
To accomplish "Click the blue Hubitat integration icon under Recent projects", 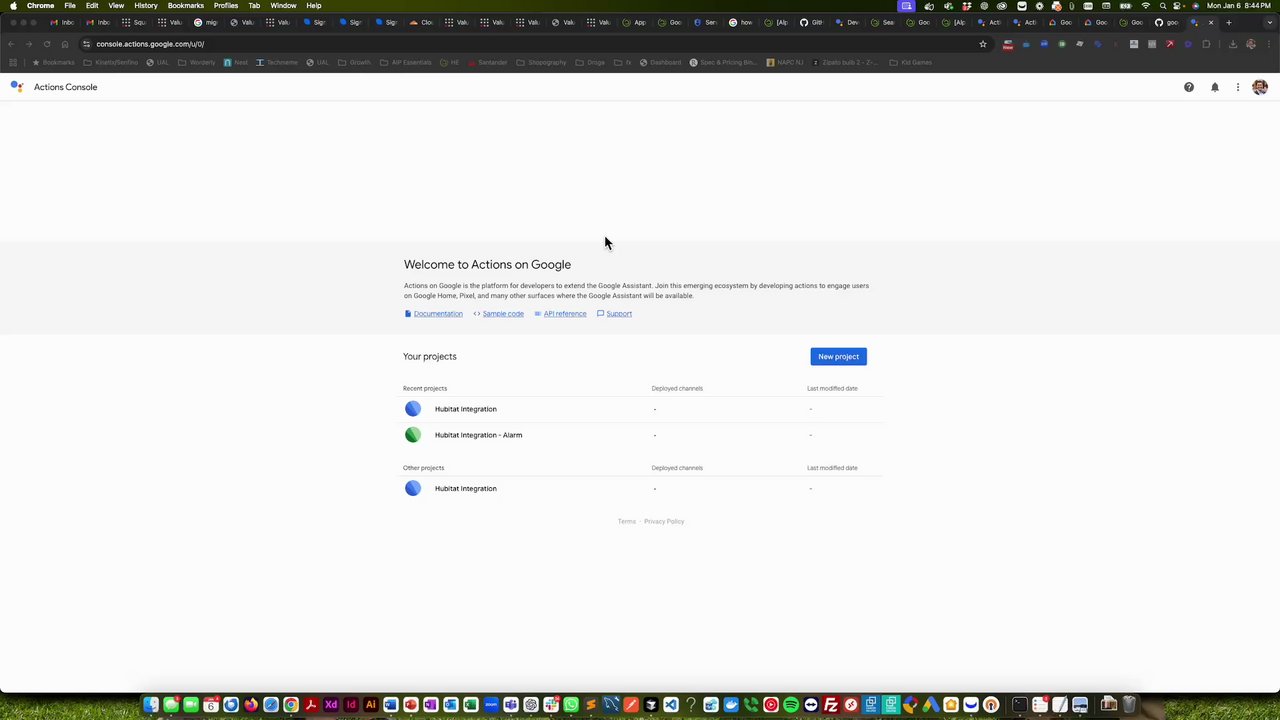I will pyautogui.click(x=413, y=409).
